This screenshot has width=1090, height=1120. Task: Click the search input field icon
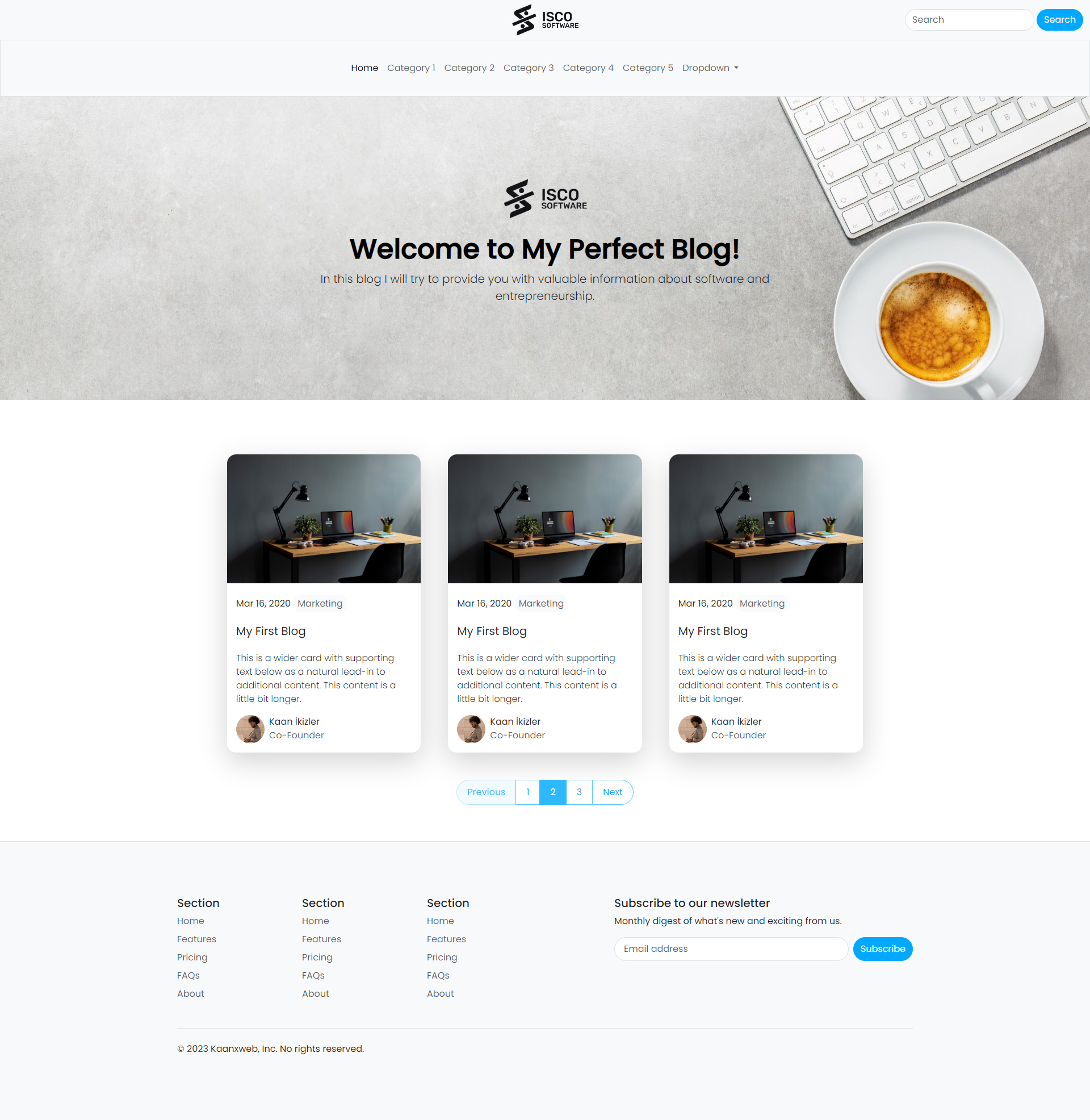pyautogui.click(x=969, y=19)
